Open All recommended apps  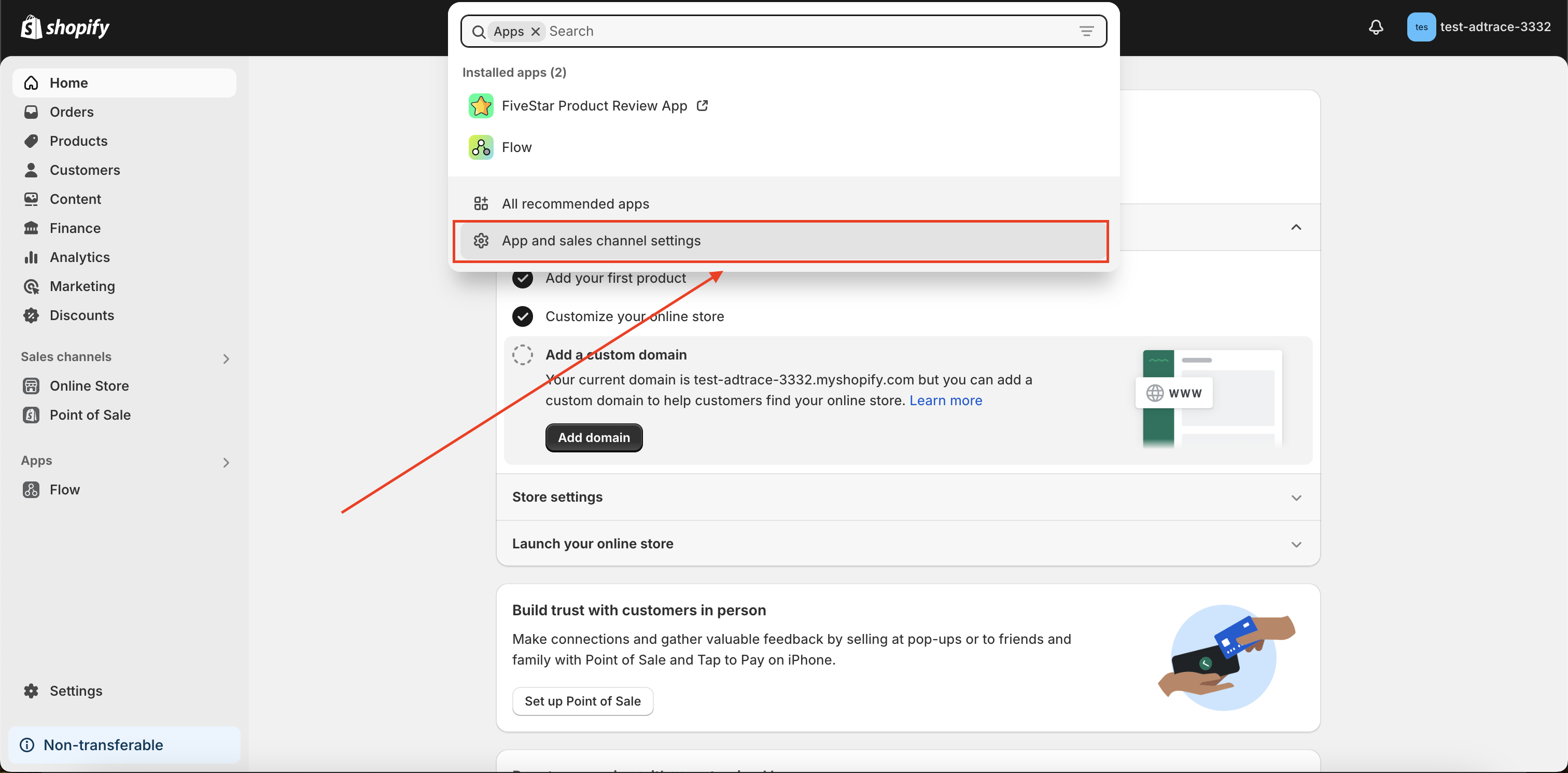click(783, 203)
